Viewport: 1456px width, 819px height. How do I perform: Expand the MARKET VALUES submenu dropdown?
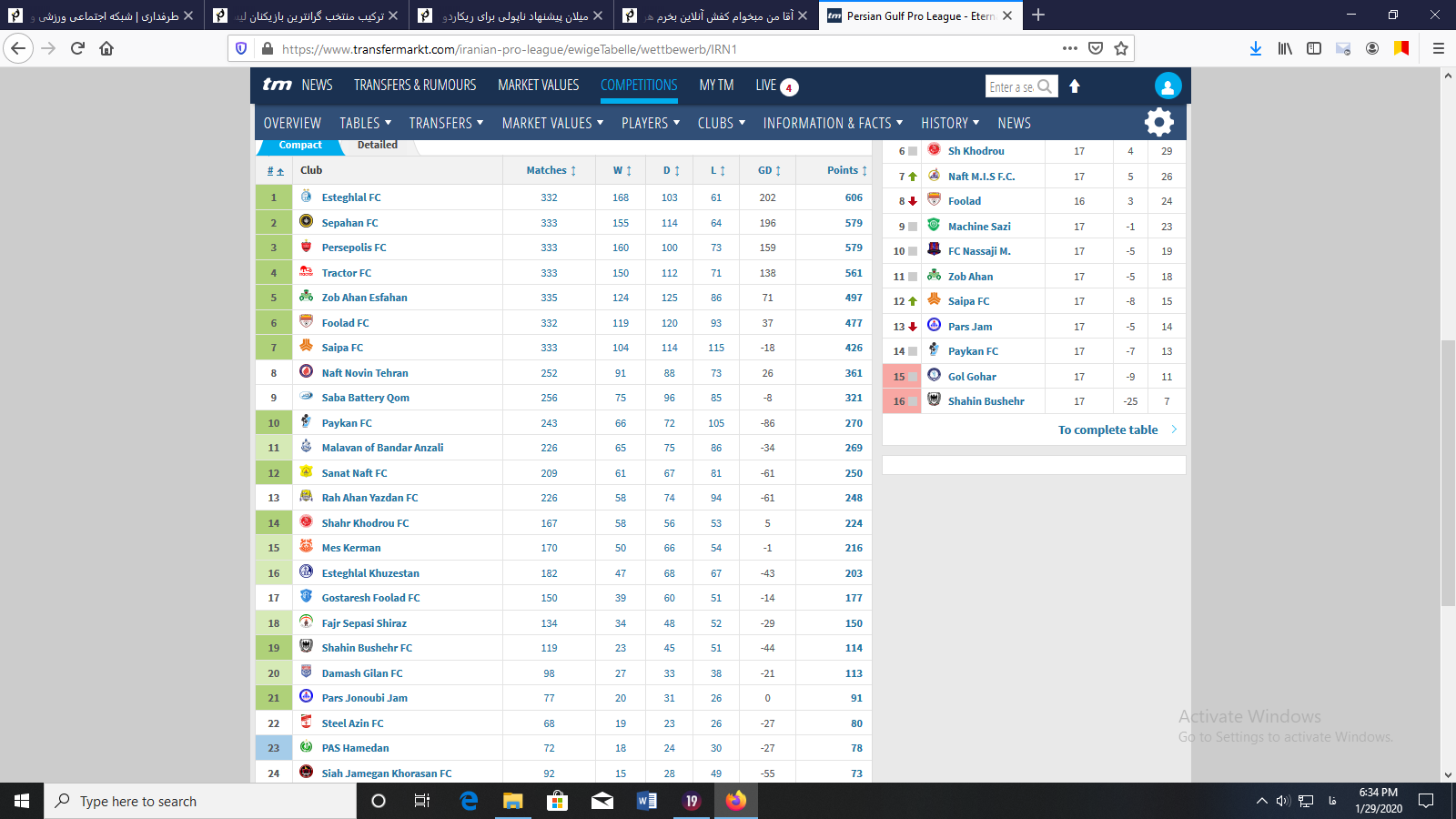pos(552,123)
